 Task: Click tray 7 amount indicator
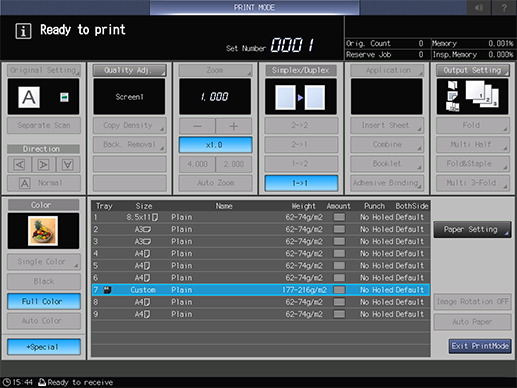339,290
